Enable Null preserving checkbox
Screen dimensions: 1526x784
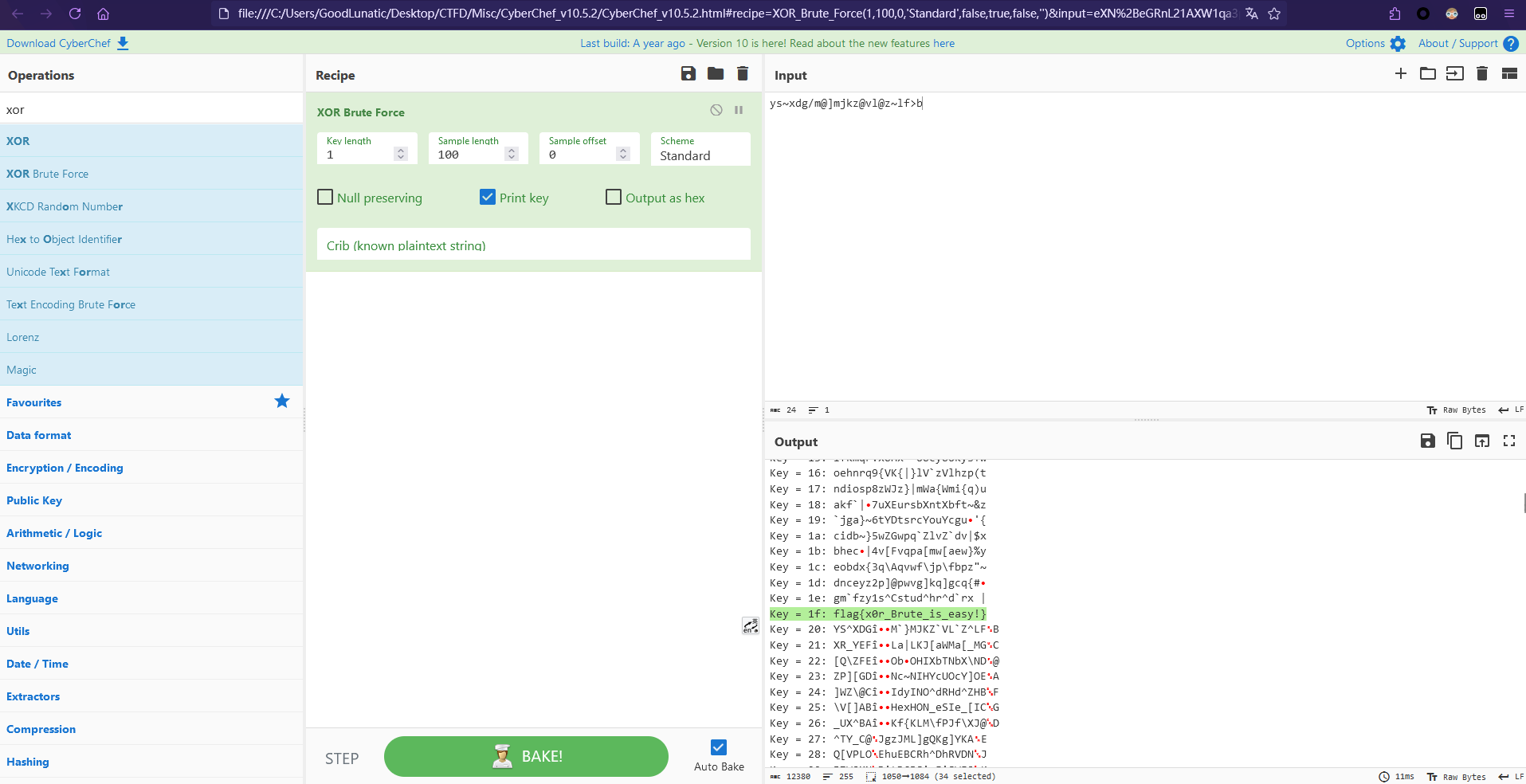tap(325, 197)
